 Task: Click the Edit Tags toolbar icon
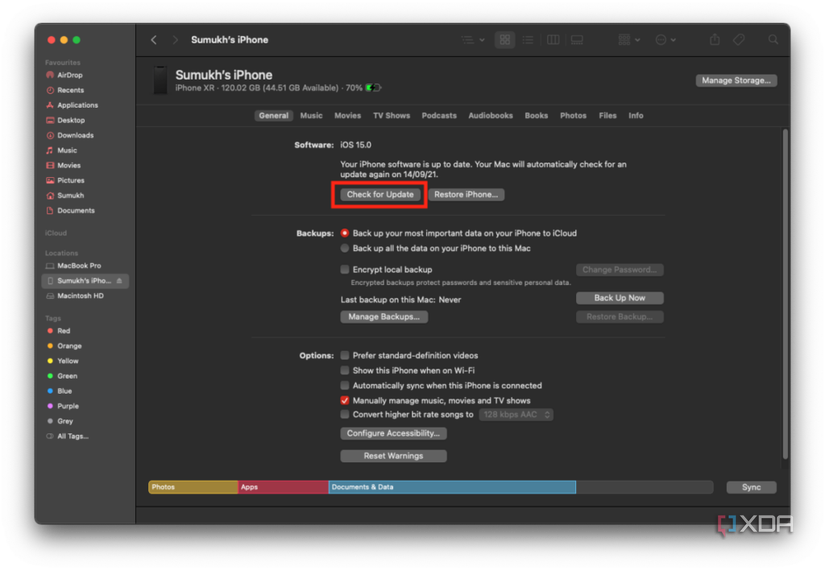739,40
